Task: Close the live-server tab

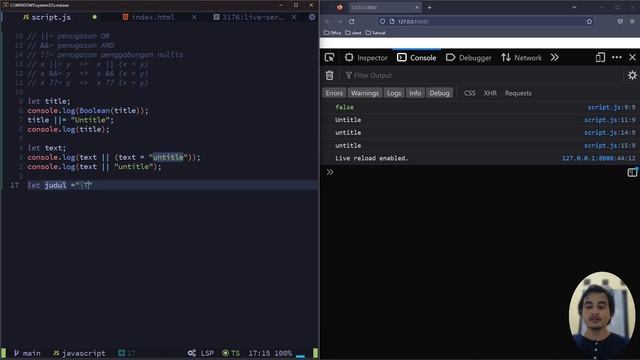Action: click(x=294, y=17)
